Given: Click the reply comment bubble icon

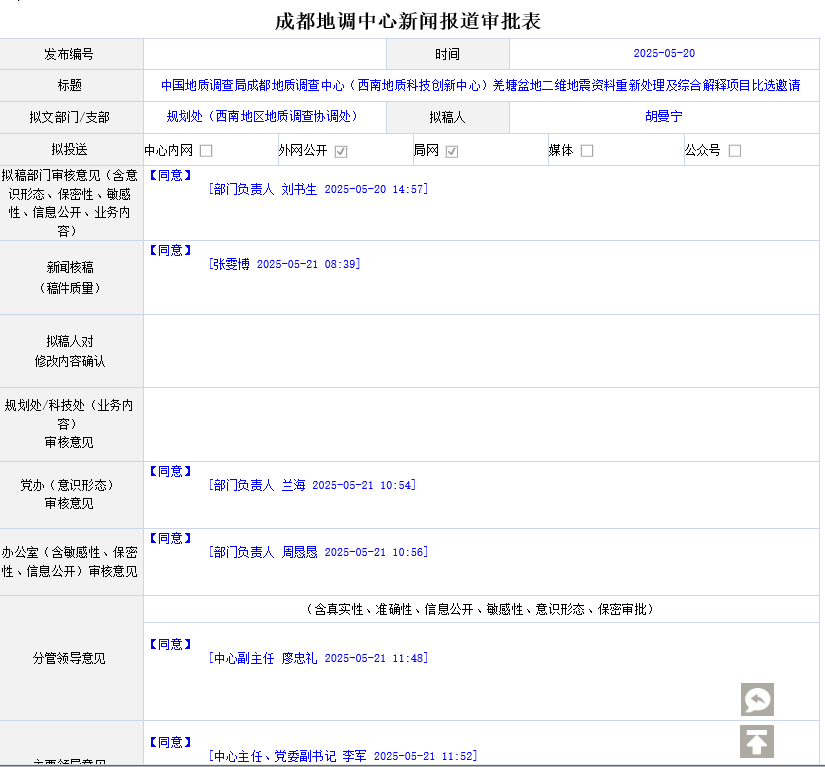Looking at the screenshot, I should tap(757, 699).
